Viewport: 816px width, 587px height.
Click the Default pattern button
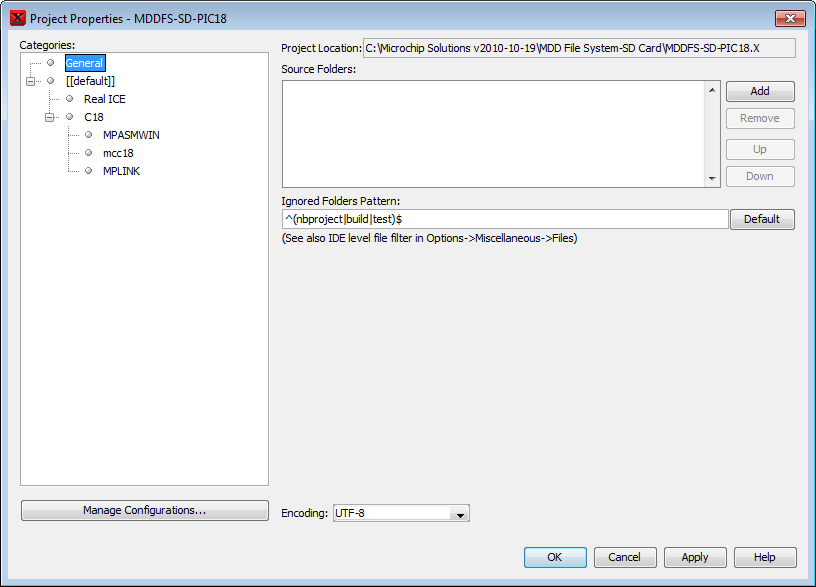[x=761, y=219]
